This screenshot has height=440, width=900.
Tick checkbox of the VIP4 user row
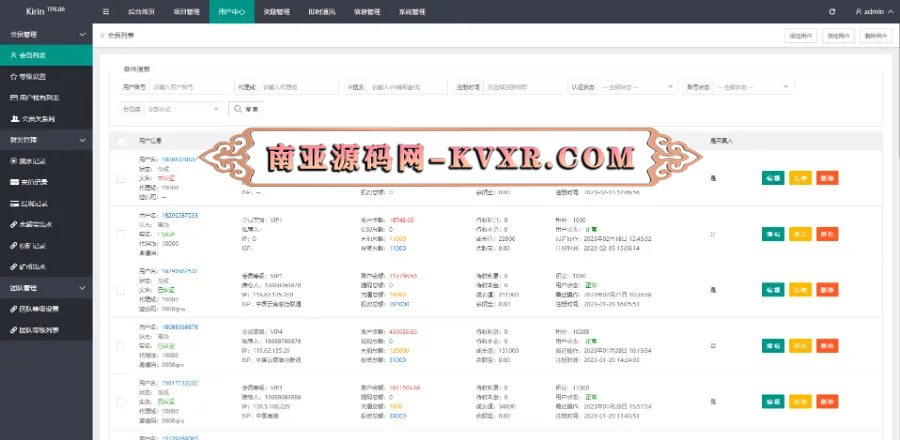(x=121, y=346)
